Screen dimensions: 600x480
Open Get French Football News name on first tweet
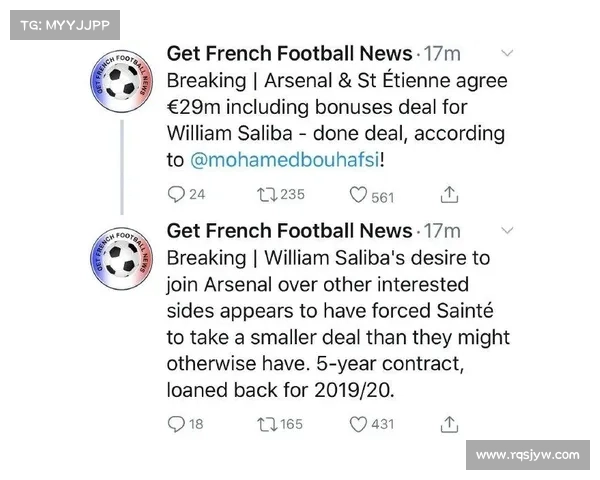point(290,53)
